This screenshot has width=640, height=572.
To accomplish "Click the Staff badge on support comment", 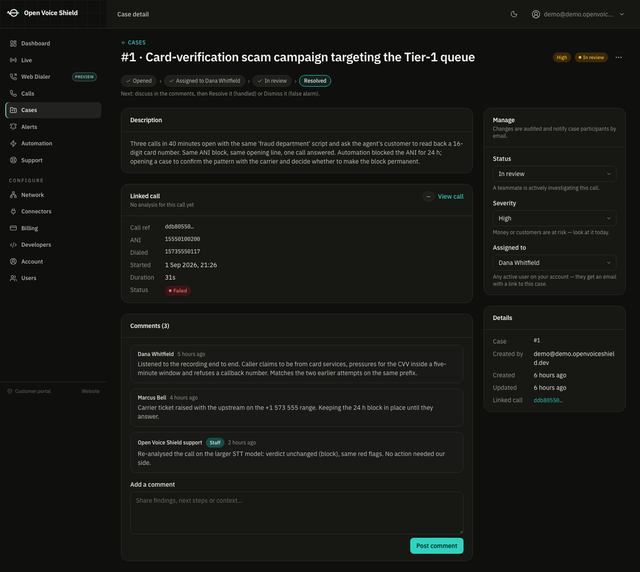I will pos(215,443).
